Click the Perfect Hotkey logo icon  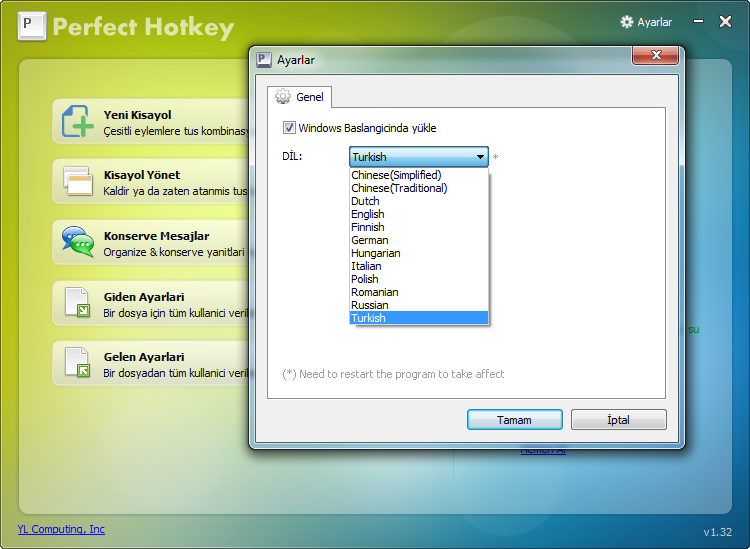tap(32, 25)
